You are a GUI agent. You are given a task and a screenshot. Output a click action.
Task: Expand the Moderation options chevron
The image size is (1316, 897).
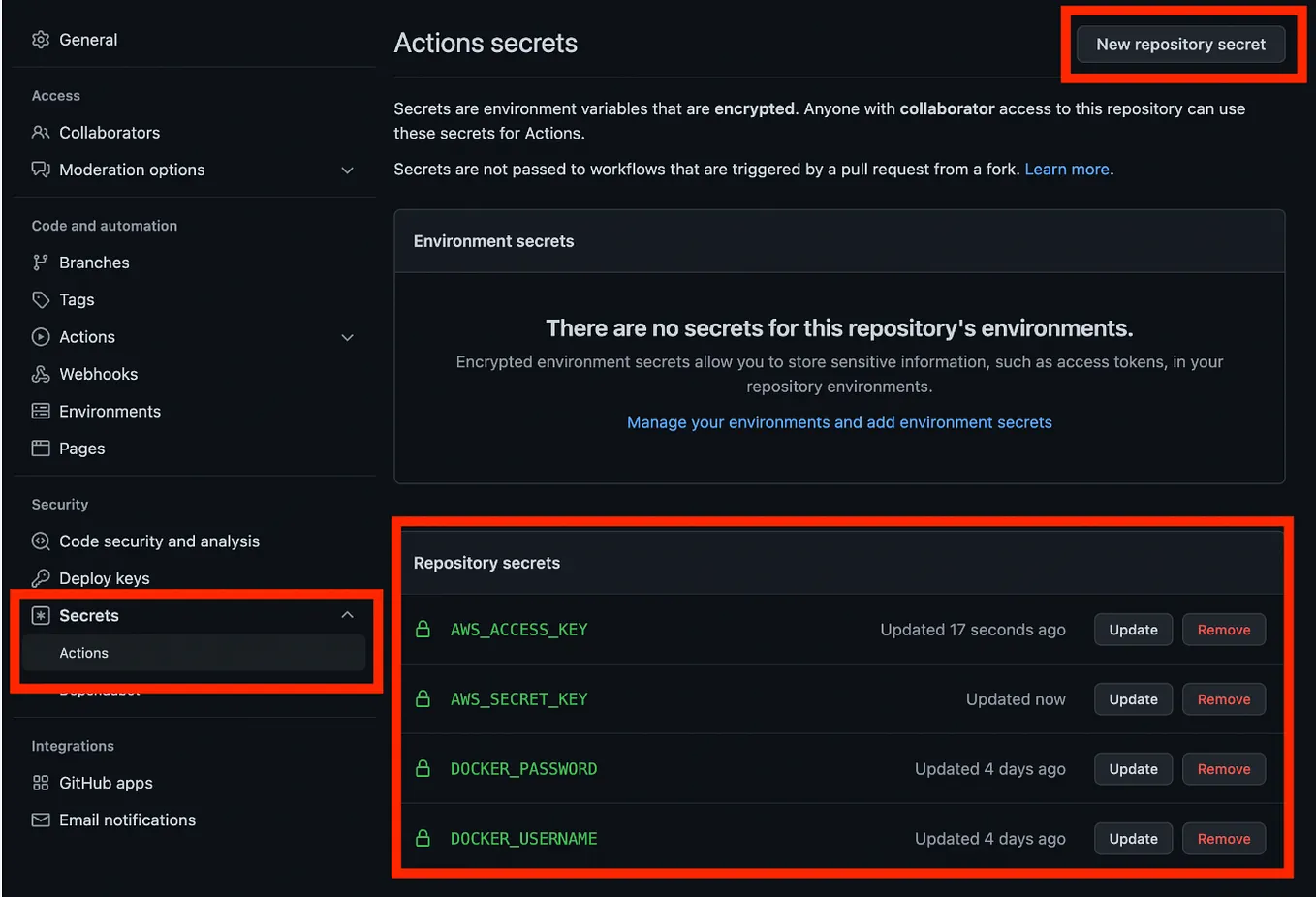tap(347, 170)
